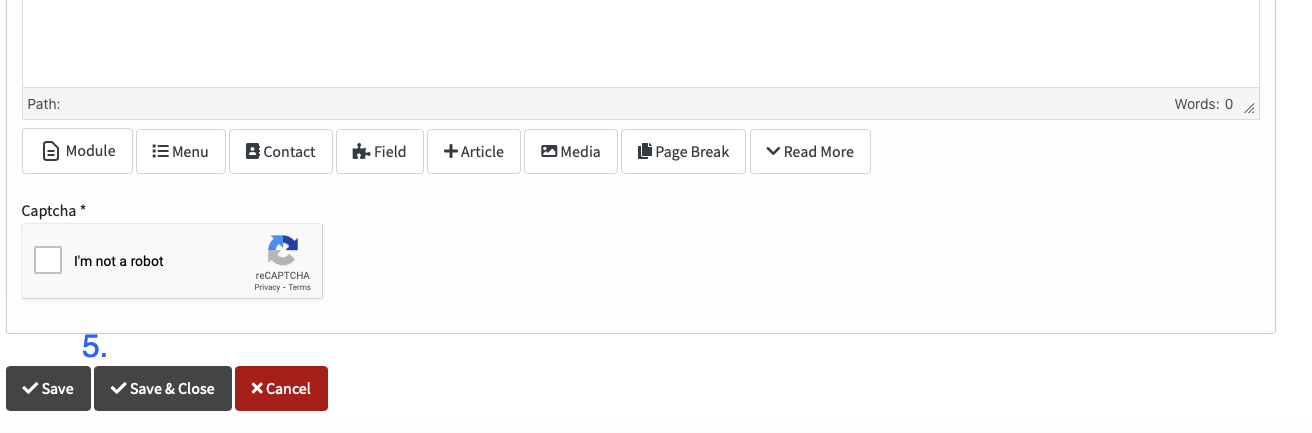Click inside the editor text area
The height and width of the screenshot is (433, 1312).
click(x=640, y=43)
